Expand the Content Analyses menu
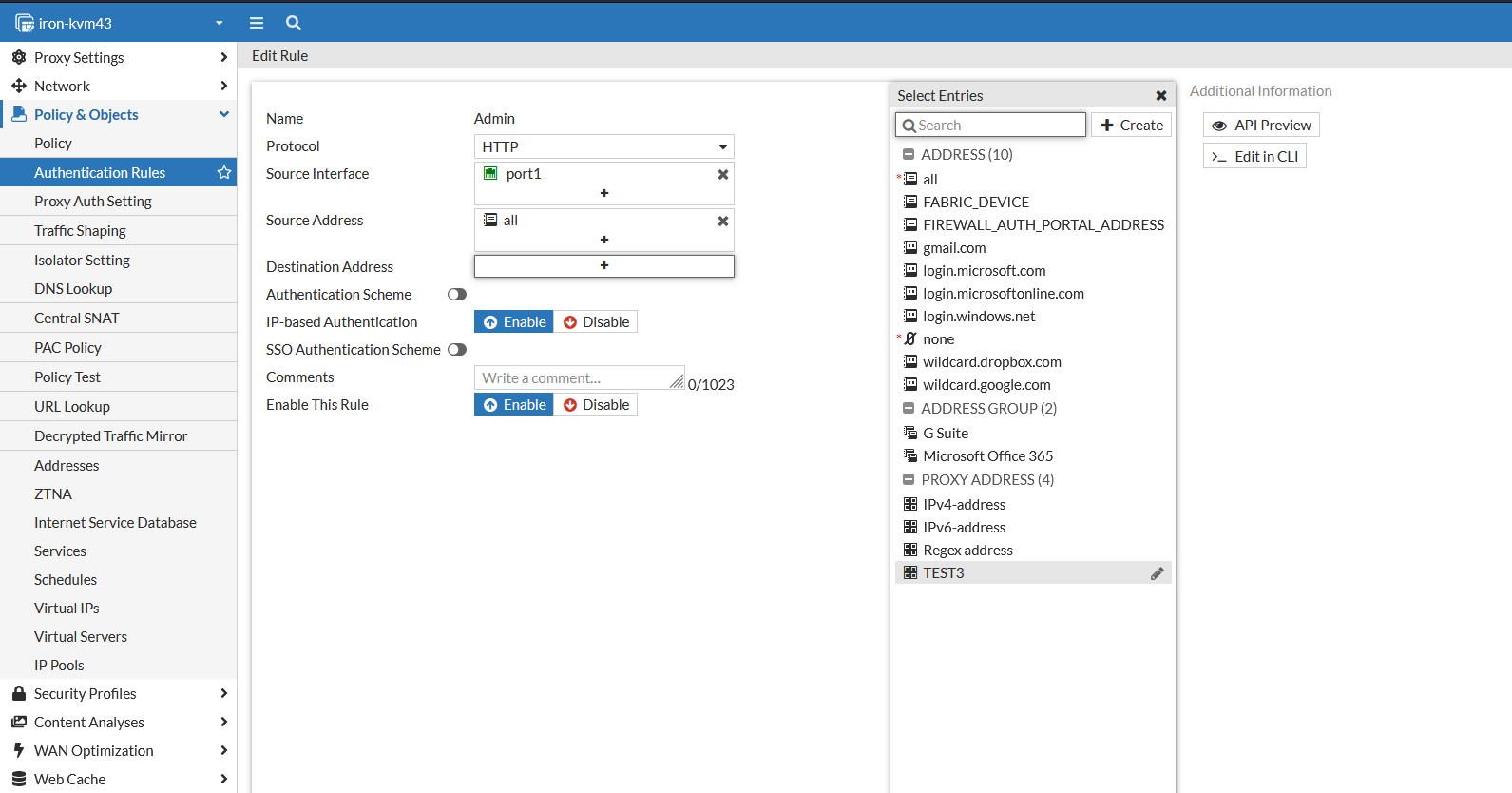 pos(224,722)
